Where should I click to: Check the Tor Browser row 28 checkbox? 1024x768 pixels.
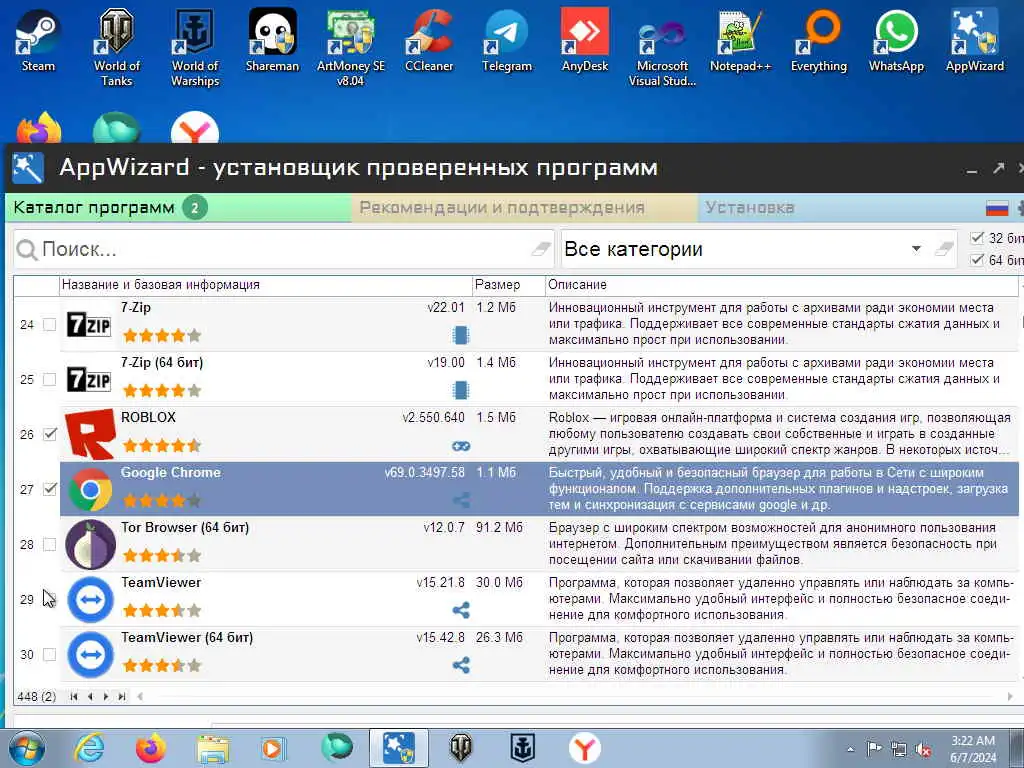[50, 544]
